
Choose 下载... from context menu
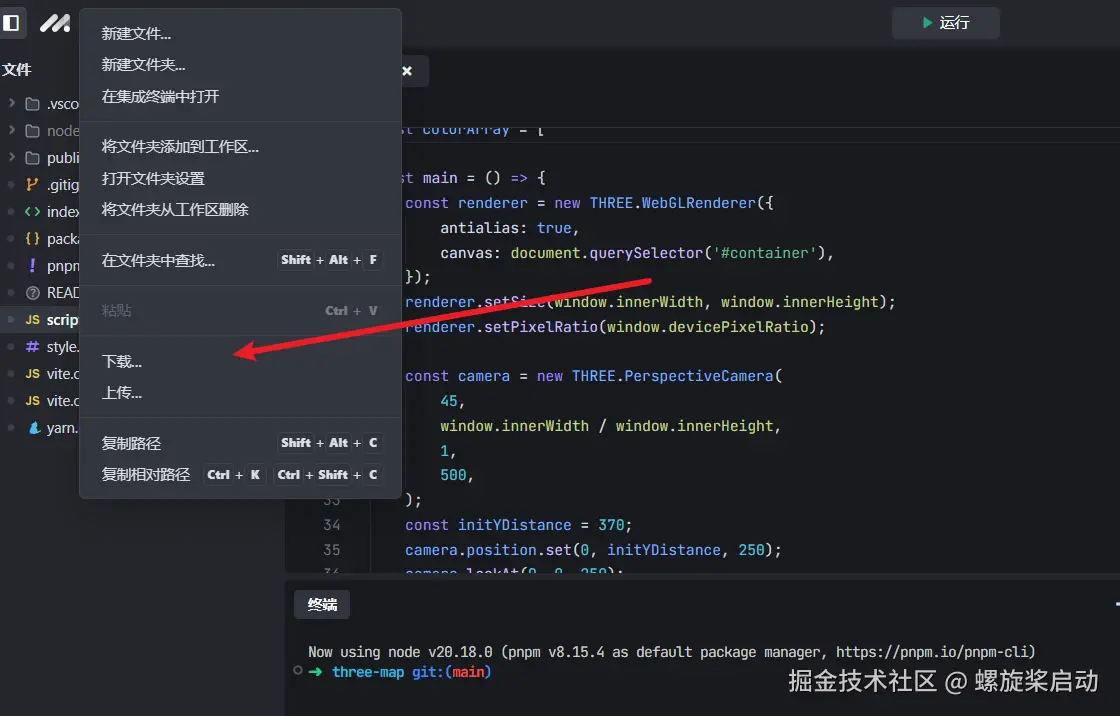point(240,362)
